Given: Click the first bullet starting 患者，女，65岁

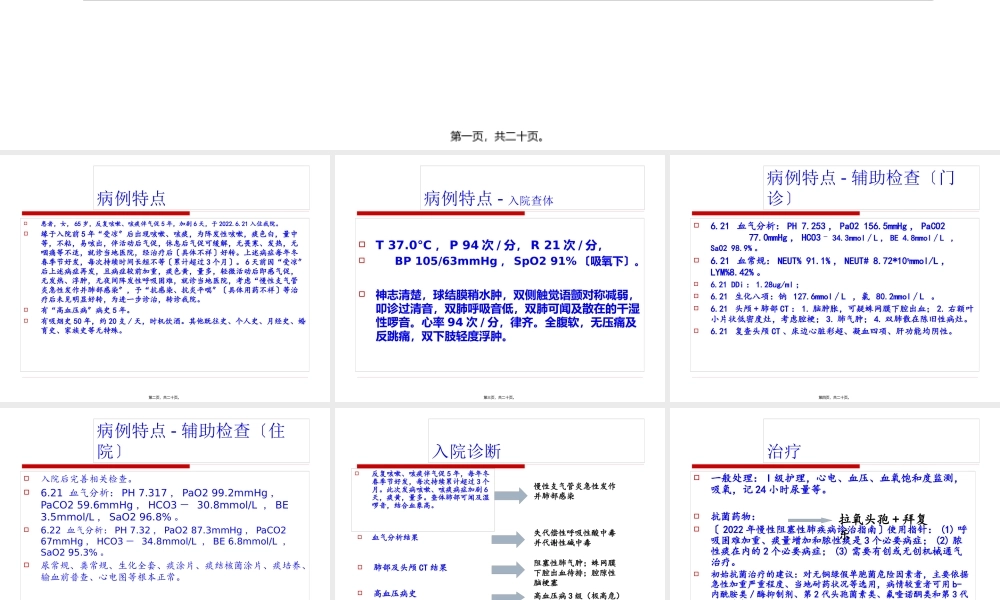Looking at the screenshot, I should click(x=160, y=224).
